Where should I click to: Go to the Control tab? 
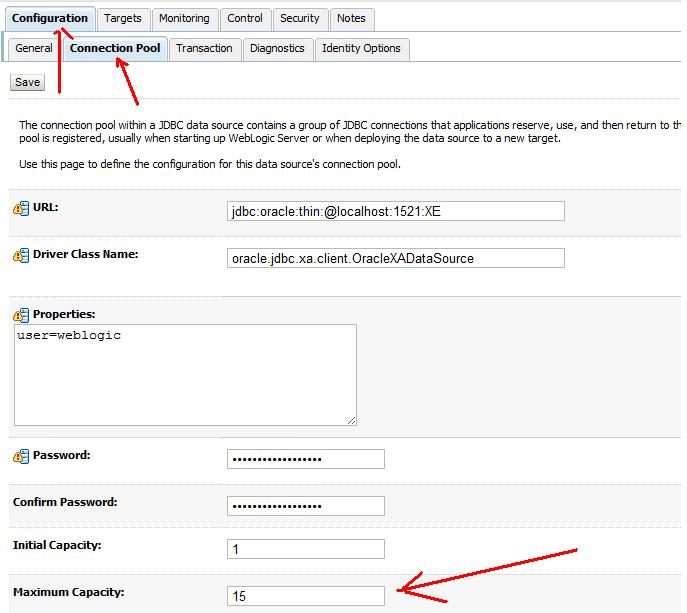coord(245,18)
